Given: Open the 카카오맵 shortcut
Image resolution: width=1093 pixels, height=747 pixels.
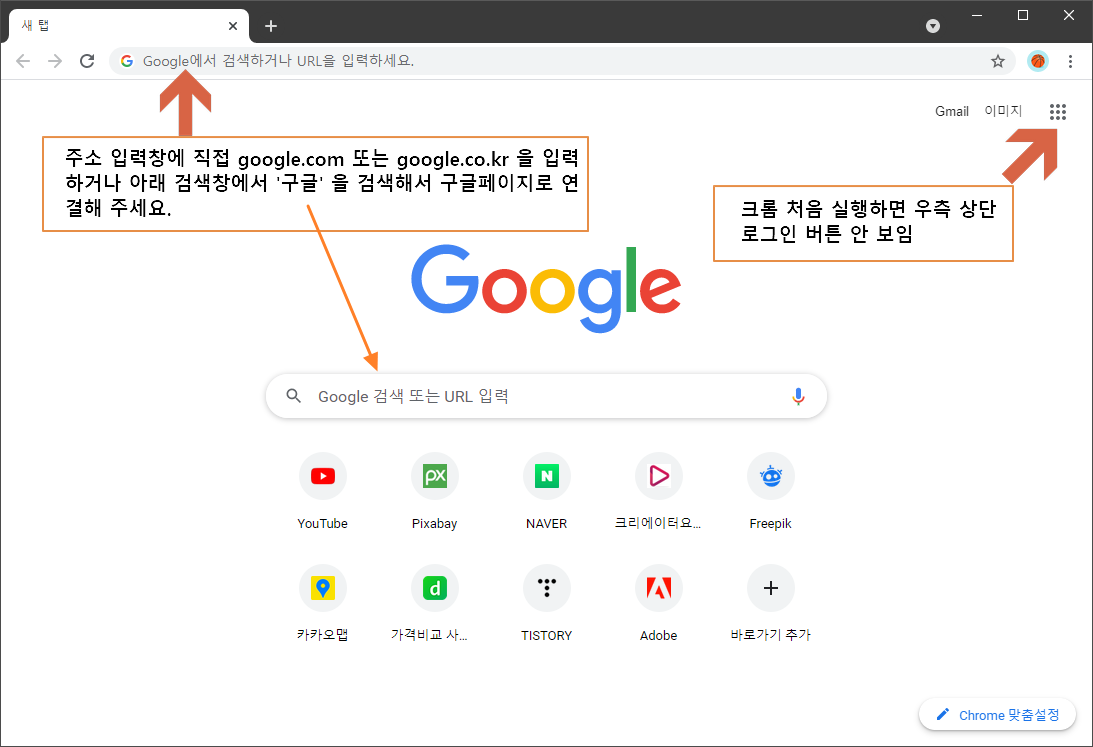Looking at the screenshot, I should pyautogui.click(x=322, y=603).
